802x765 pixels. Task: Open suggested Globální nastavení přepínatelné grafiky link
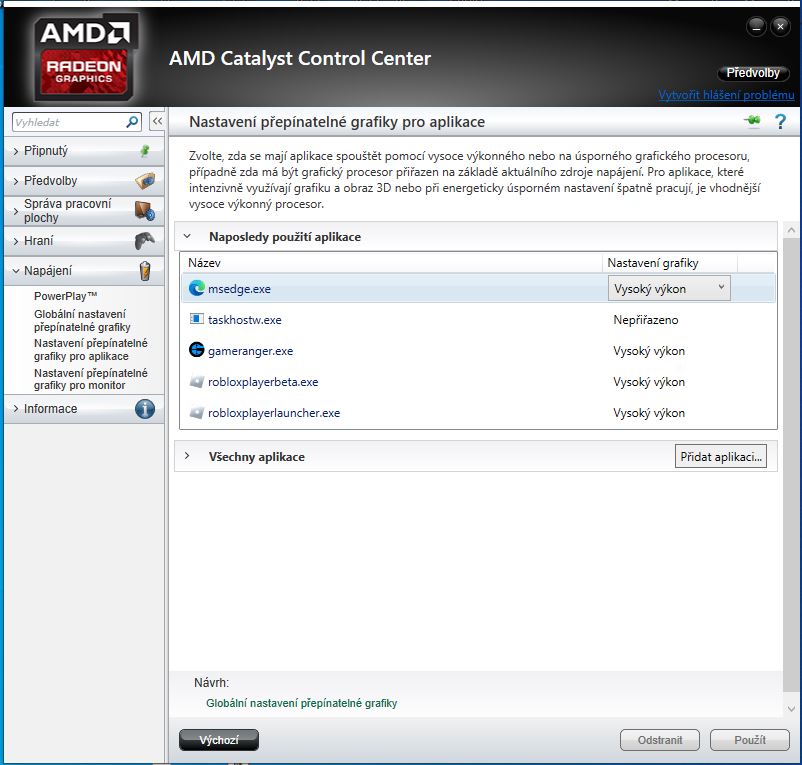pos(301,703)
